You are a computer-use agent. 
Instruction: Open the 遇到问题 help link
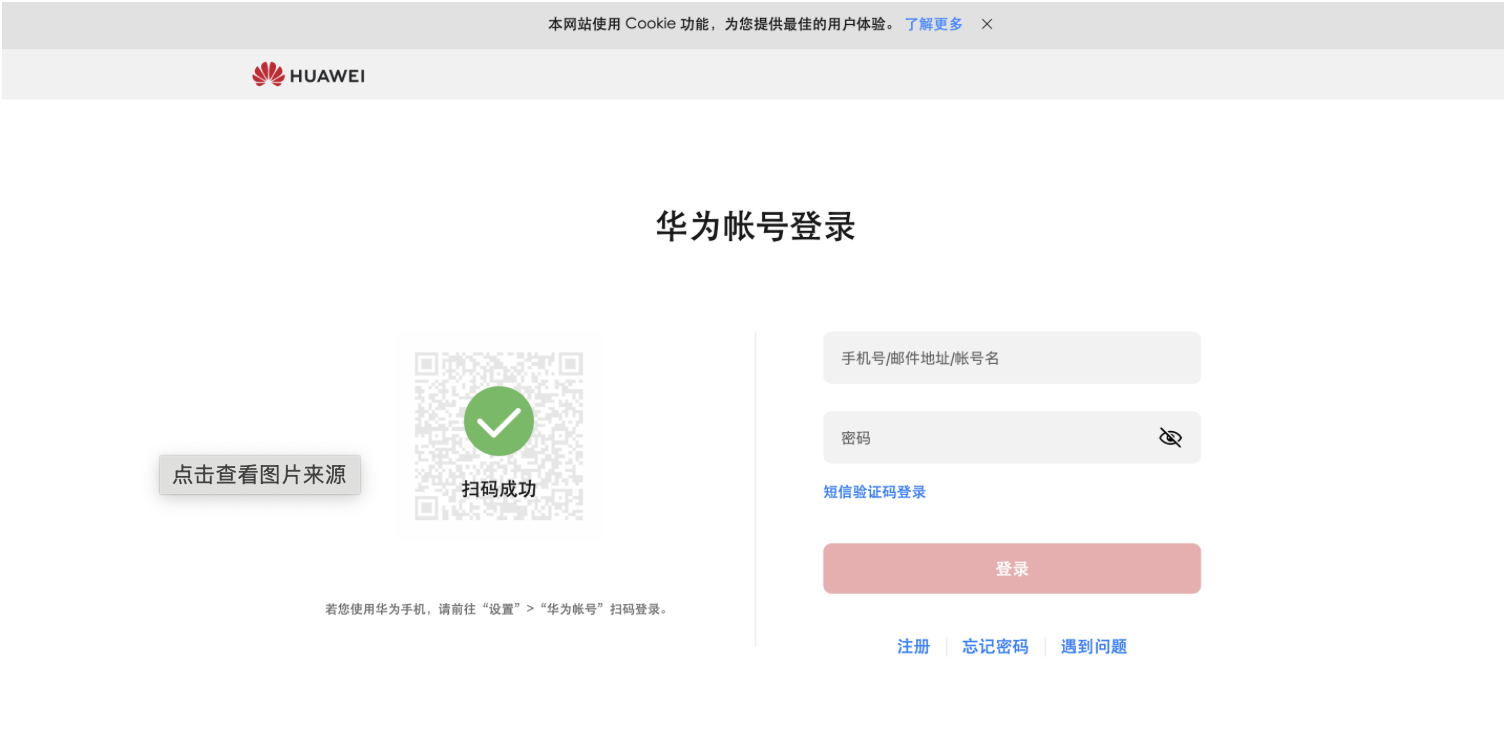coord(1093,647)
